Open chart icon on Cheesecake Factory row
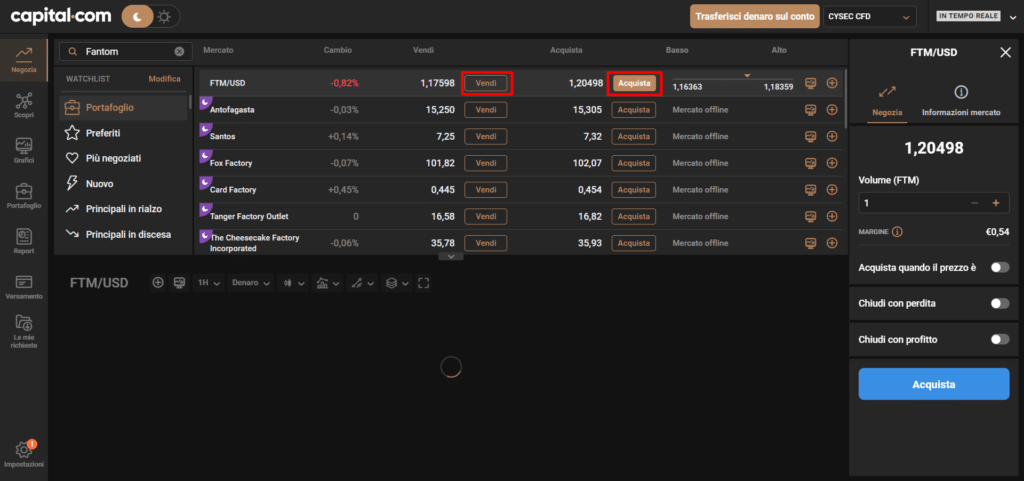 tap(810, 243)
